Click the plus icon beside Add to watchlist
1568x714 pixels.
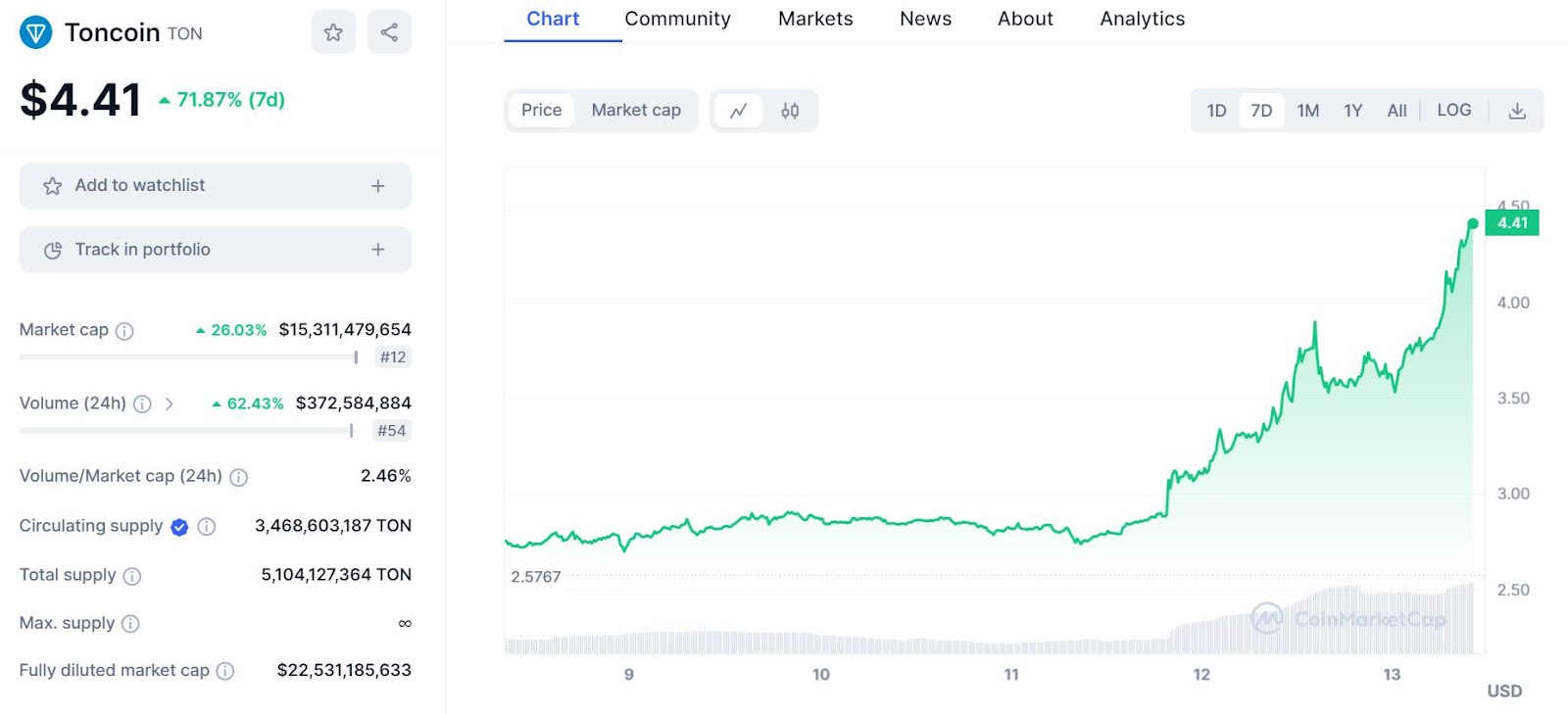click(x=378, y=186)
